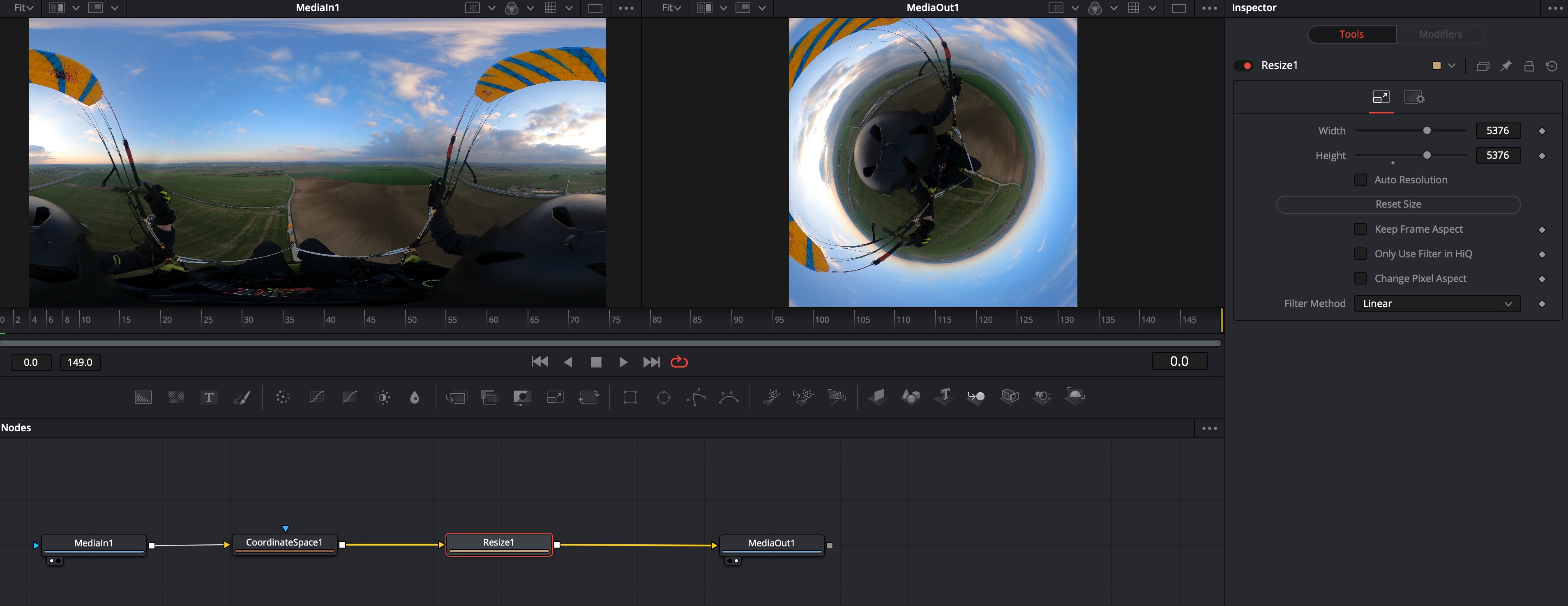Image resolution: width=1568 pixels, height=606 pixels.
Task: Toggle the loop playback button
Action: click(x=679, y=362)
